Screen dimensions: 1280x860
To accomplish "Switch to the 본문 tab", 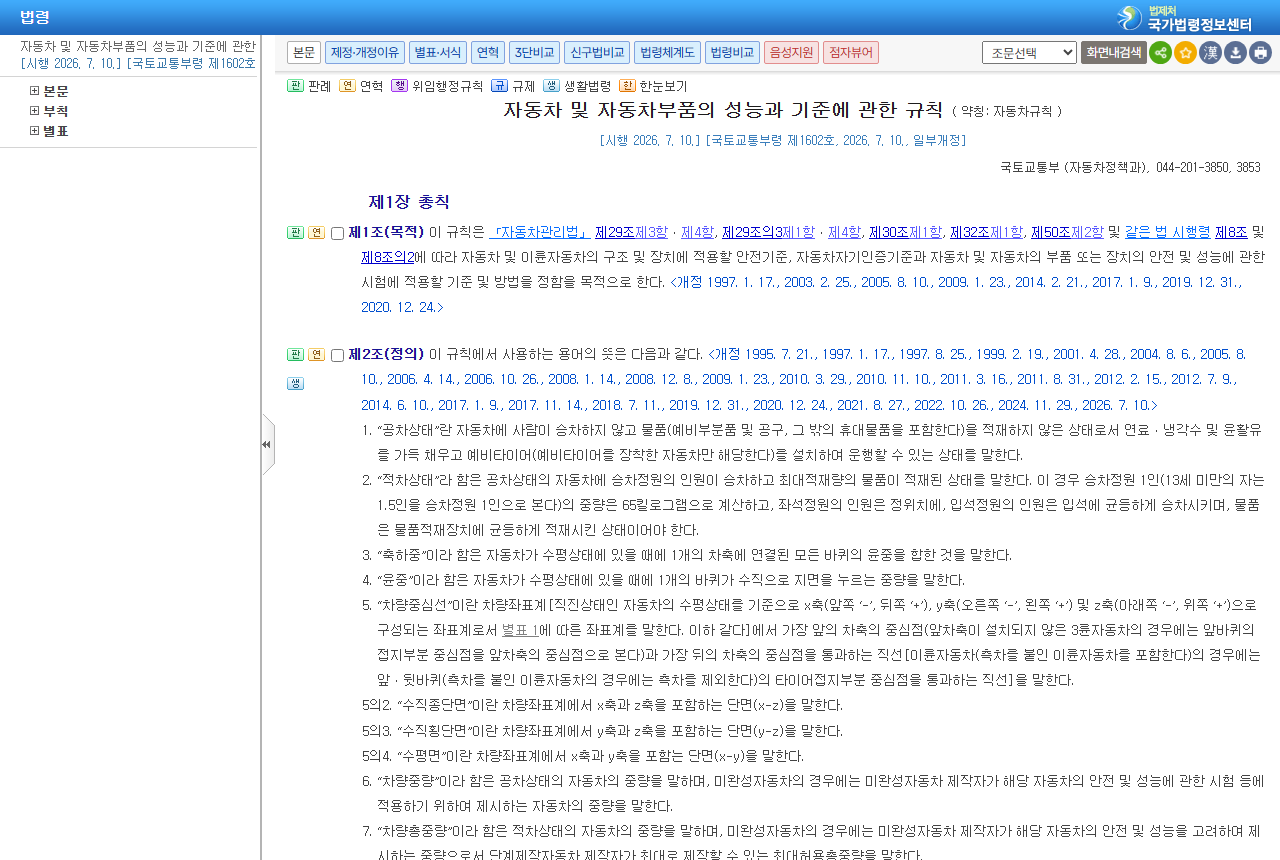I will [304, 52].
